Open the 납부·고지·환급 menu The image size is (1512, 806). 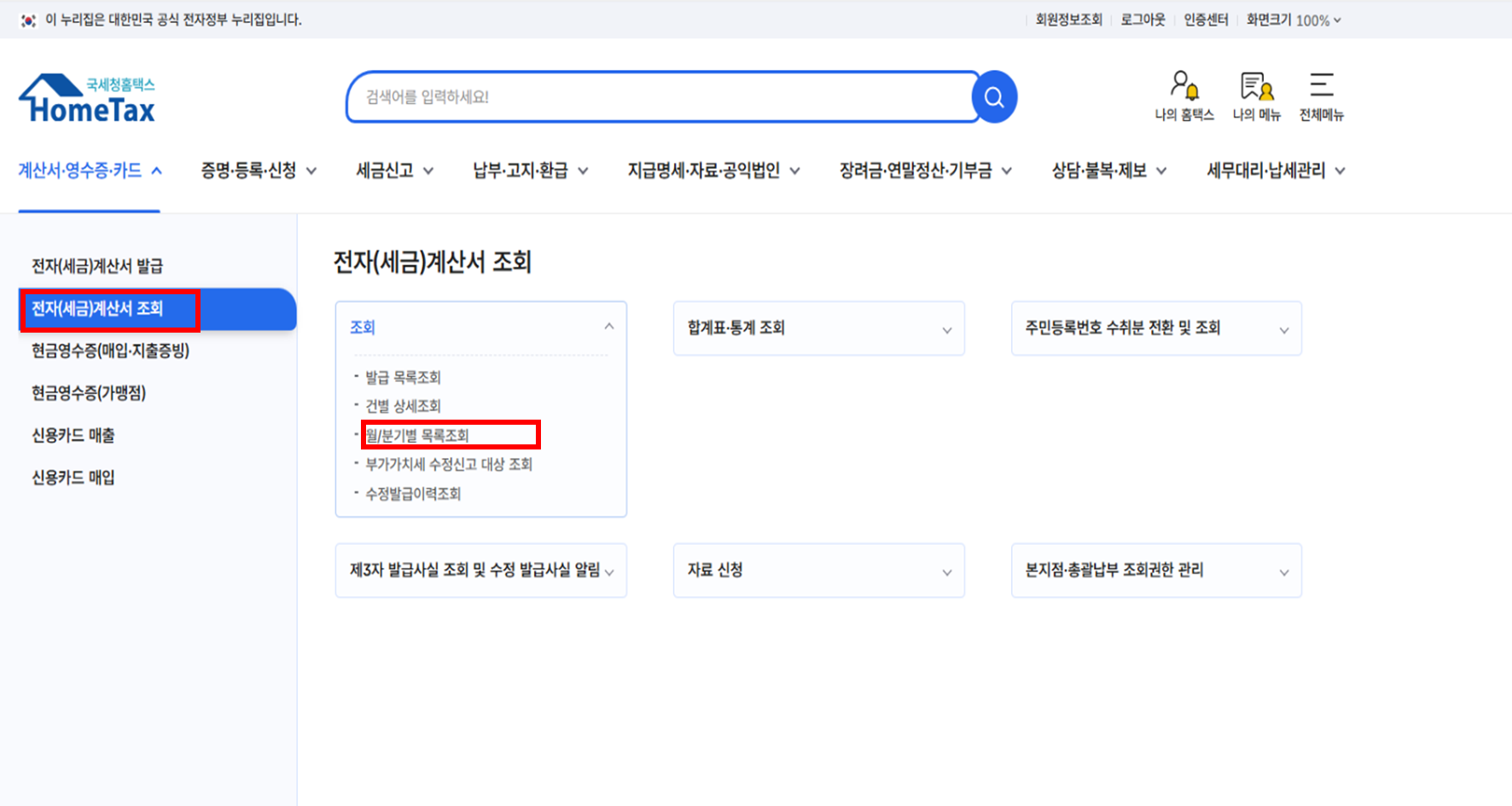pyautogui.click(x=530, y=171)
